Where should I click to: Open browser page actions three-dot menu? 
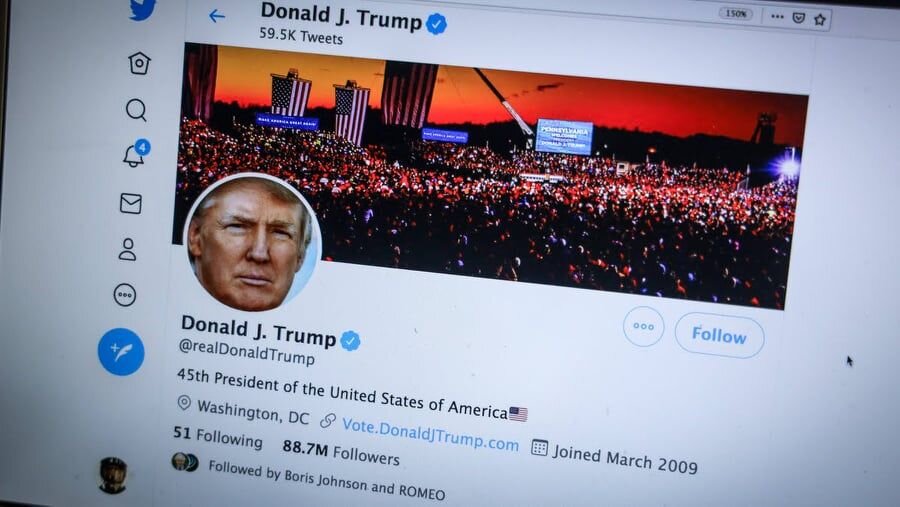(x=777, y=17)
